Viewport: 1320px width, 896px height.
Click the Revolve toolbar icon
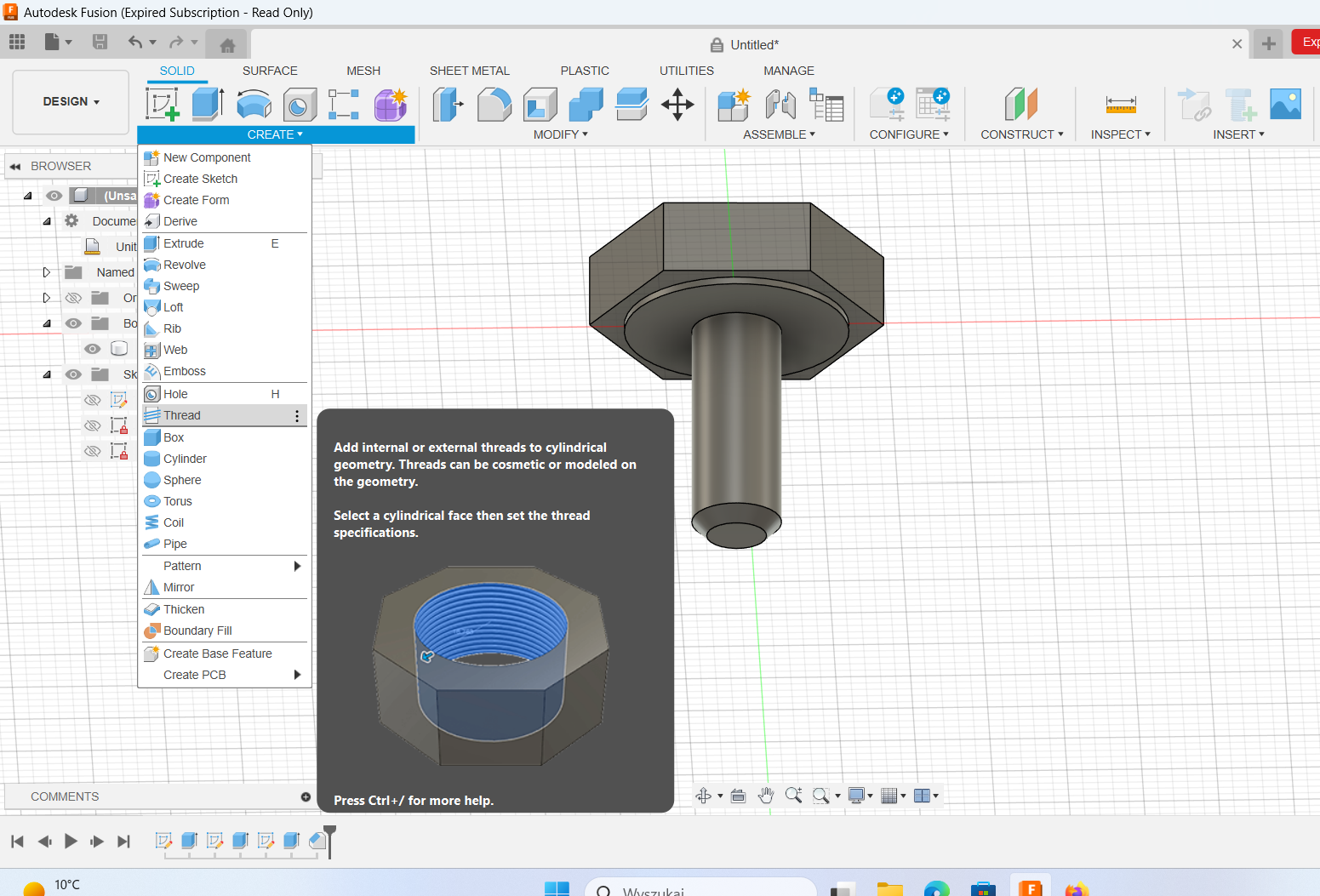(254, 105)
